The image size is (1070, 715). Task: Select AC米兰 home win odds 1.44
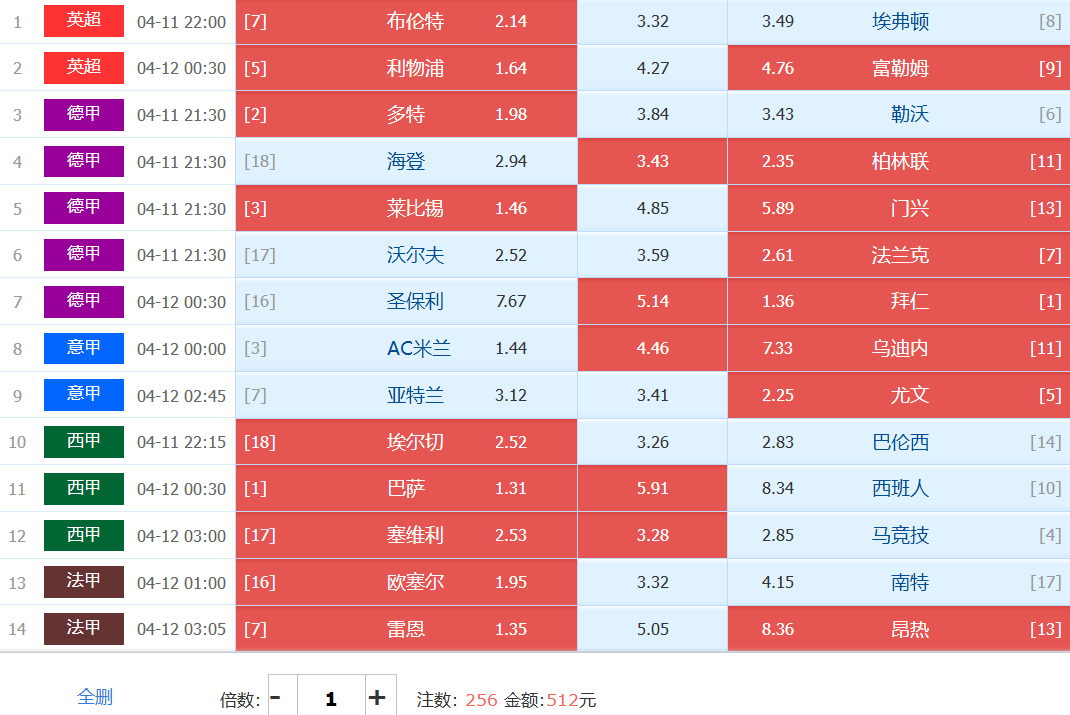tap(406, 348)
